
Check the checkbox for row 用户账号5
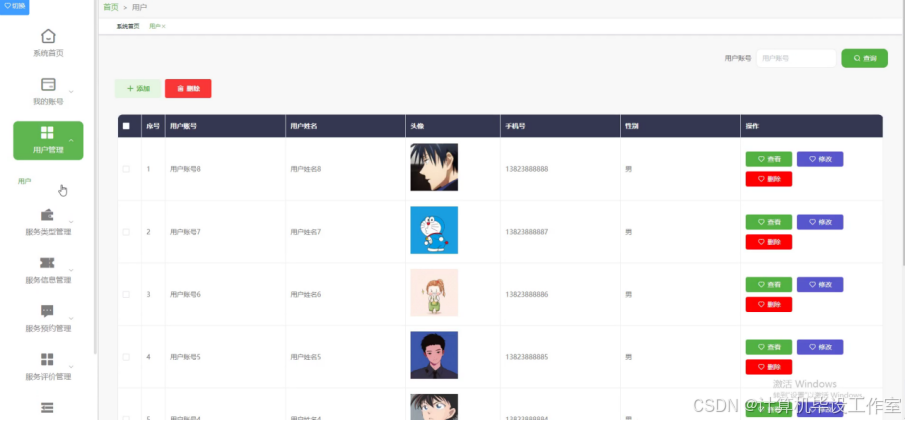coord(126,357)
